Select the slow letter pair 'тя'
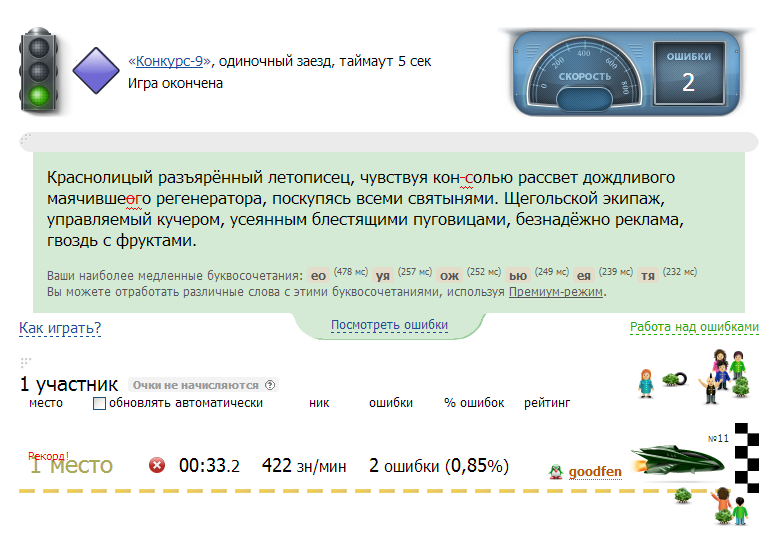 click(x=647, y=276)
